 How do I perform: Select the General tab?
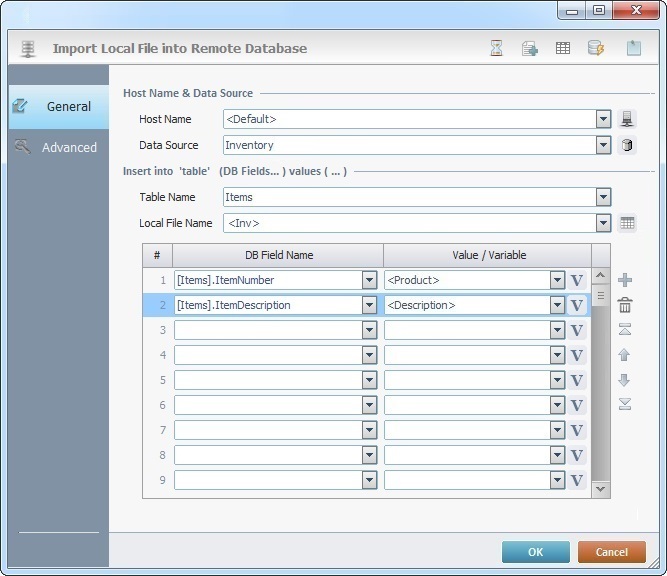pos(58,106)
